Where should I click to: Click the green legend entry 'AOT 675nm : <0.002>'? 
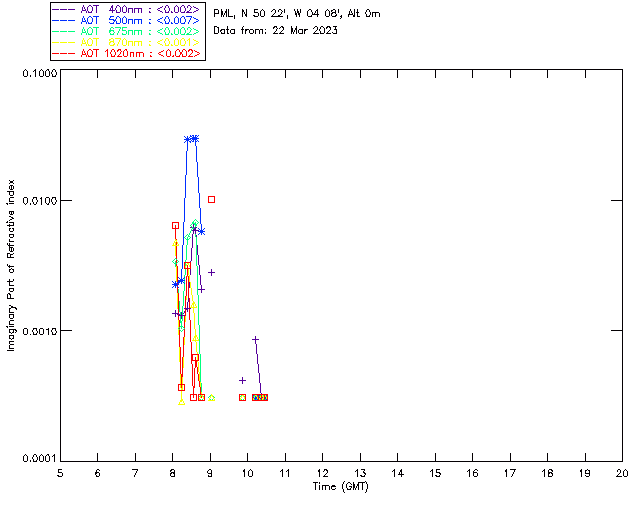pos(127,31)
